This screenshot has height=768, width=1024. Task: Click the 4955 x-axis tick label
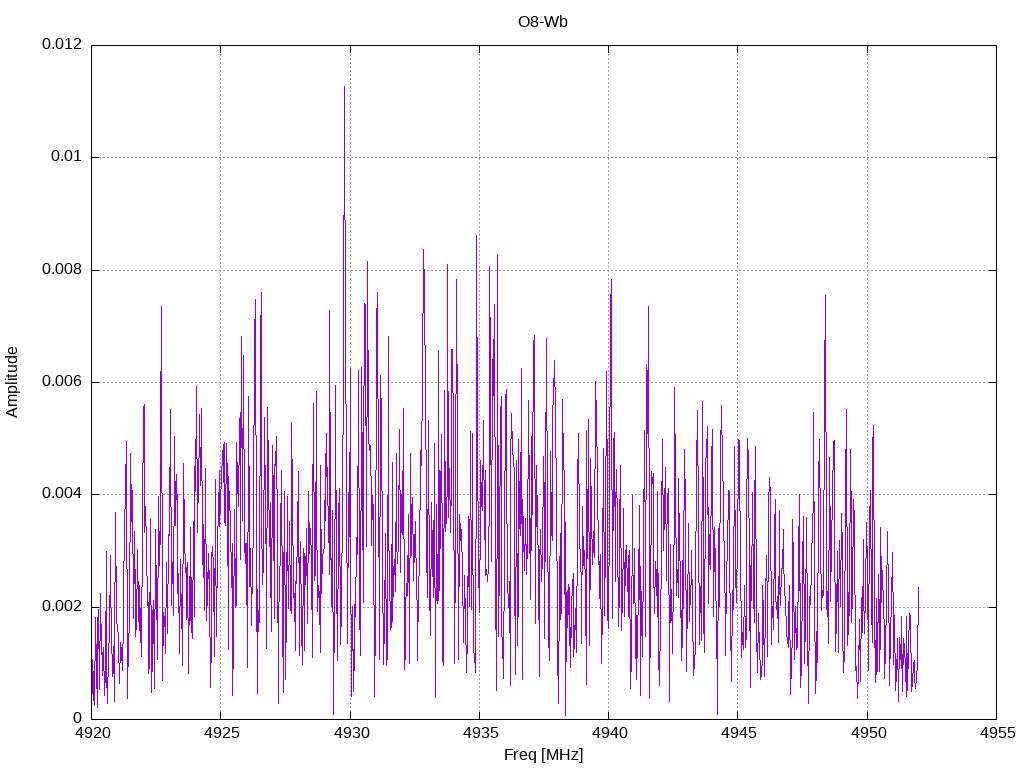point(997,733)
